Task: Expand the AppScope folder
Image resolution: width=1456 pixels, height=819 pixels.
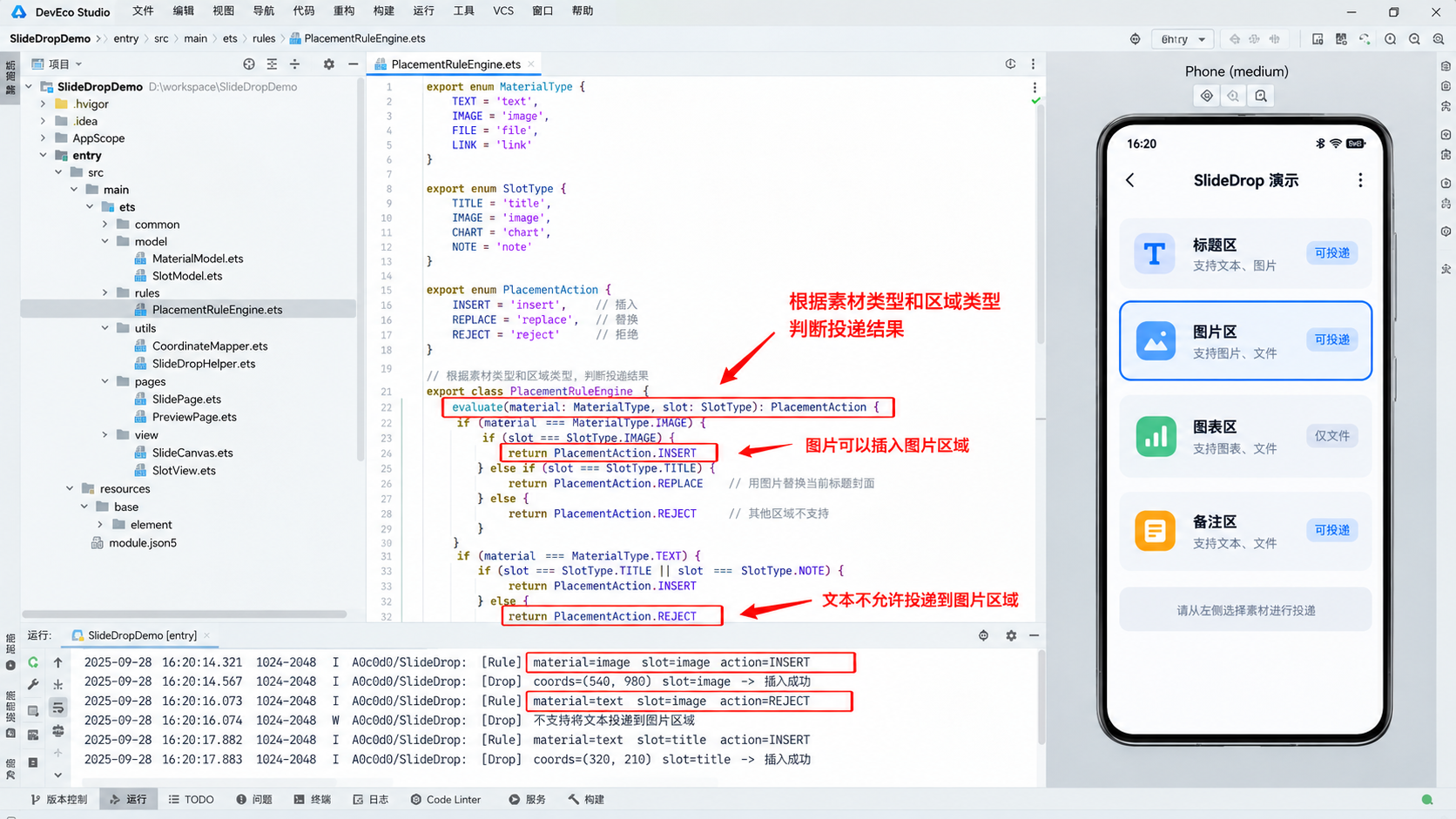Action: (x=44, y=138)
